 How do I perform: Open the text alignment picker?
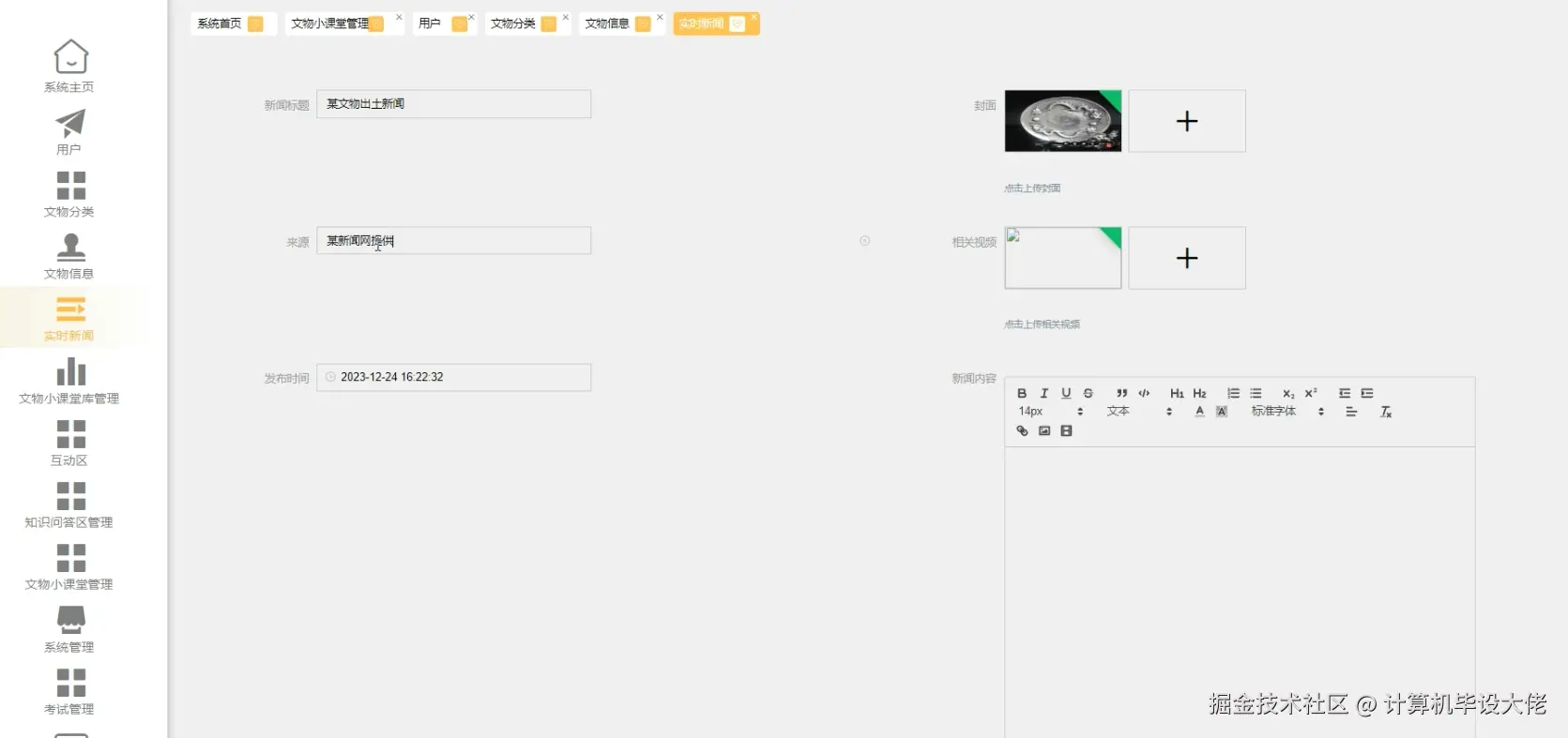1351,412
